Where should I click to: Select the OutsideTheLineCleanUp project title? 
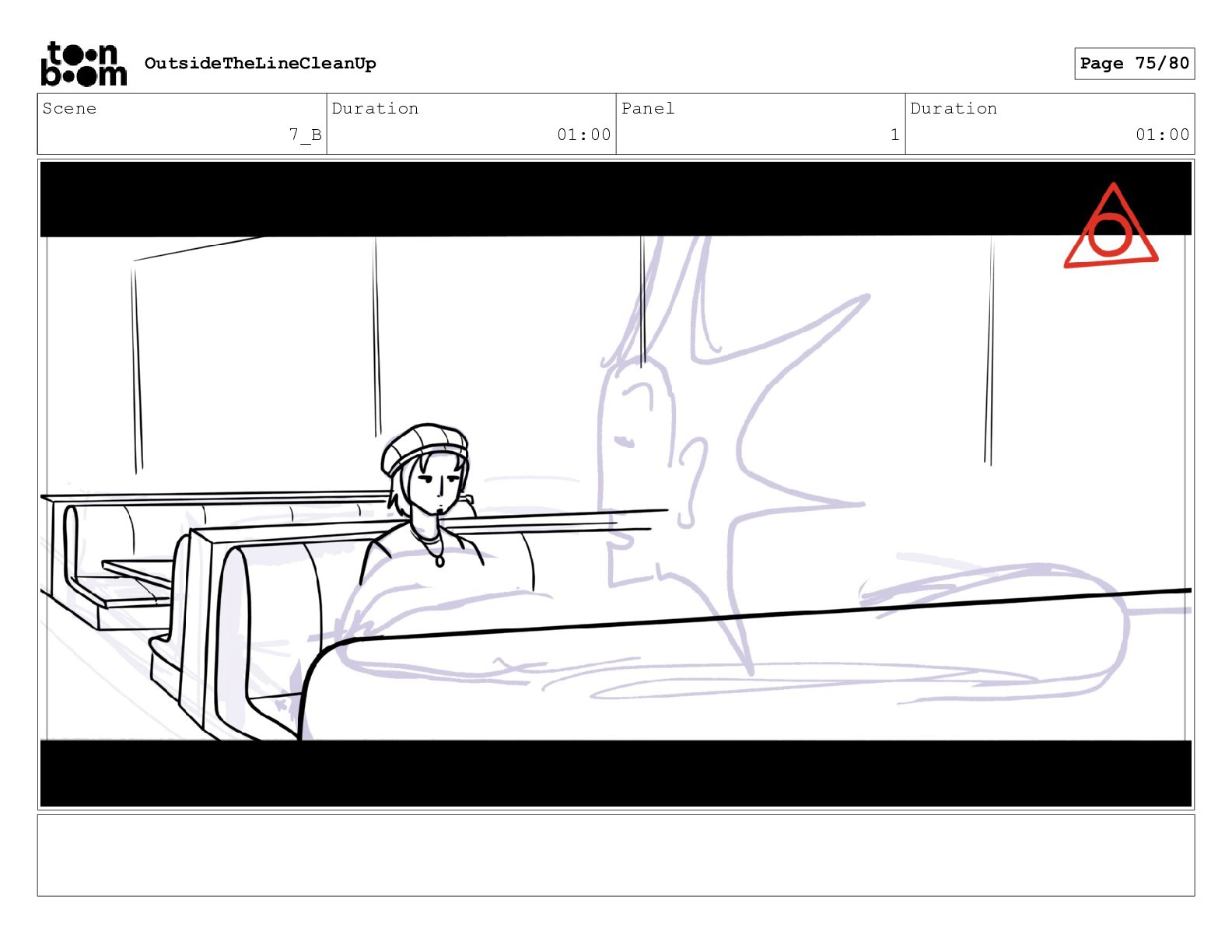pos(260,64)
